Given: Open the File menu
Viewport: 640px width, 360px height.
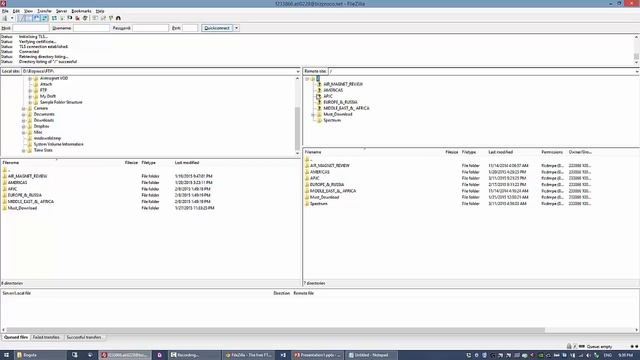Looking at the screenshot, I should (5, 11).
